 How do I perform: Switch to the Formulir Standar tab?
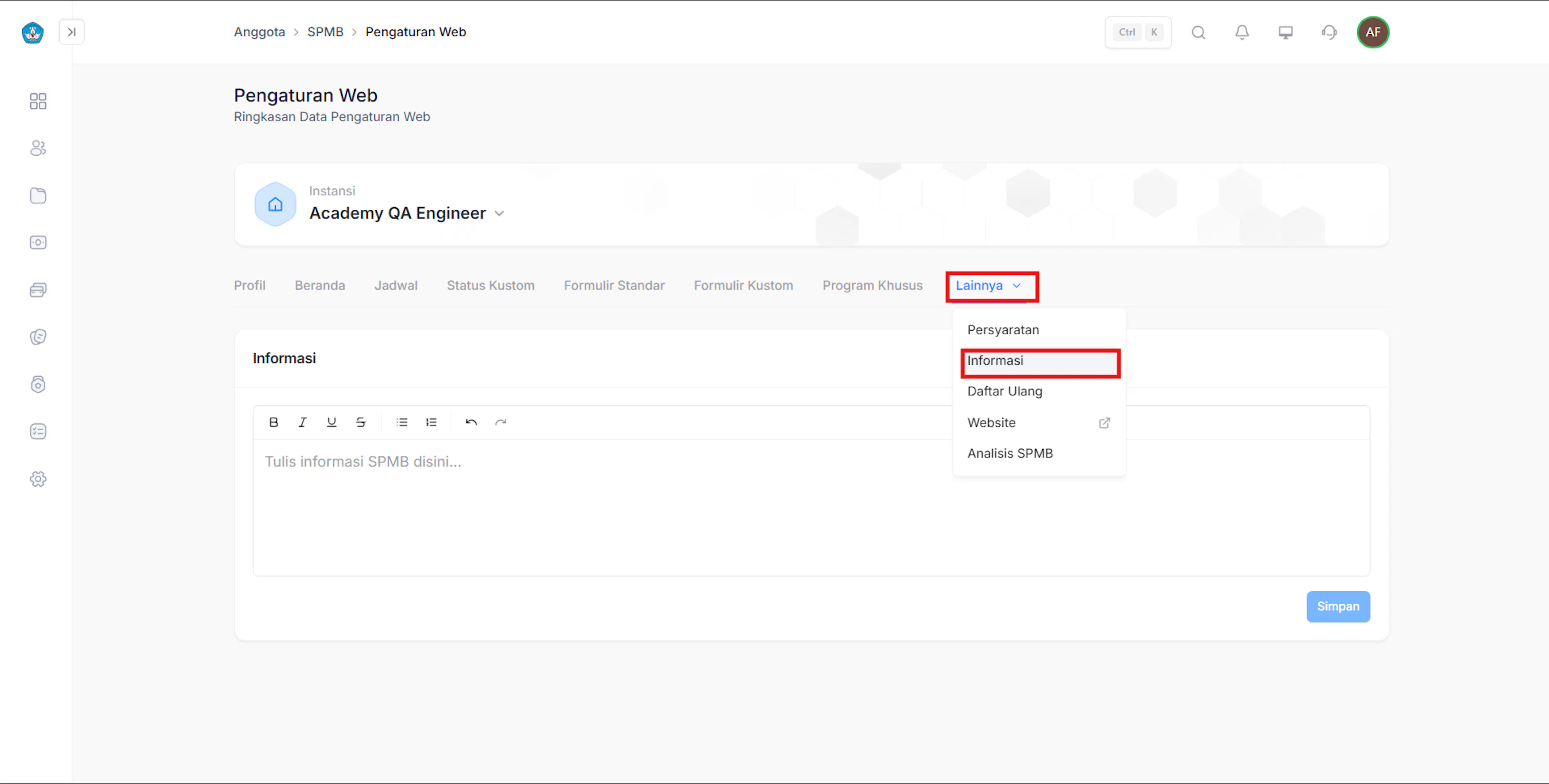[x=614, y=286]
